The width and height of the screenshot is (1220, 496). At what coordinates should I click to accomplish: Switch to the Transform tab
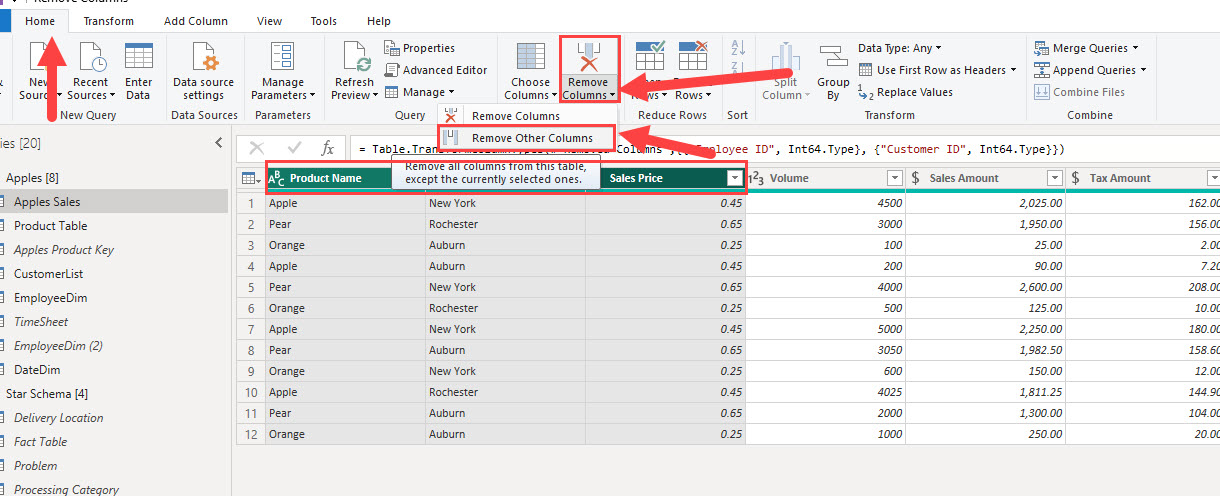click(108, 21)
